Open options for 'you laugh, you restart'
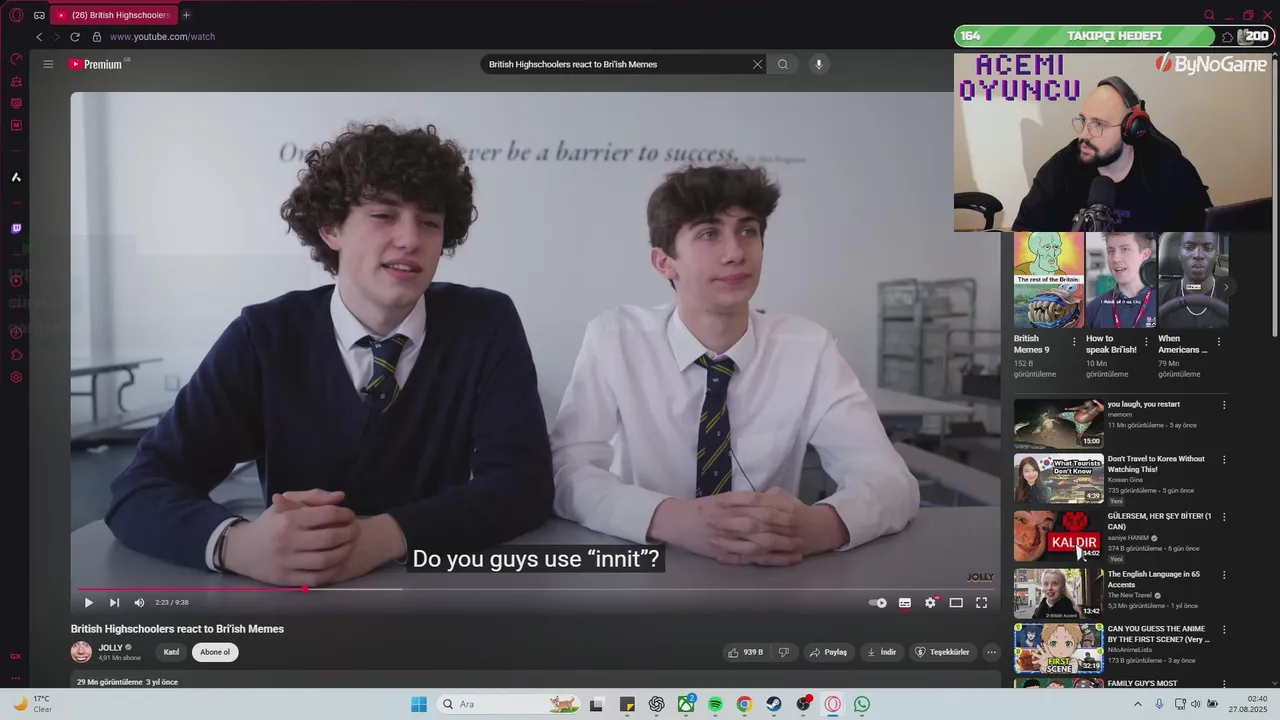This screenshot has height=720, width=1280. tap(1224, 405)
